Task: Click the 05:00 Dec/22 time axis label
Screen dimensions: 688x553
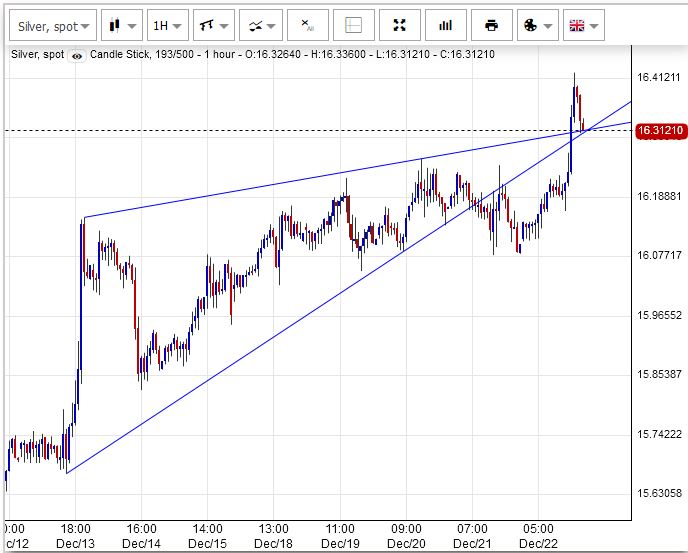Action: point(538,536)
